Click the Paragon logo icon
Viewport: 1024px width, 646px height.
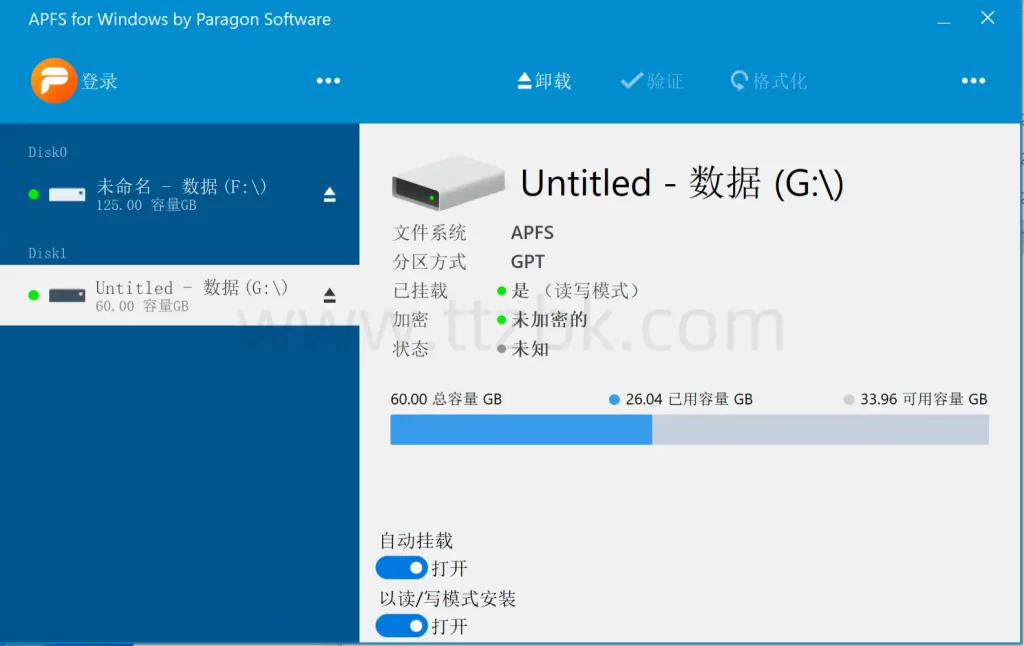coord(55,80)
